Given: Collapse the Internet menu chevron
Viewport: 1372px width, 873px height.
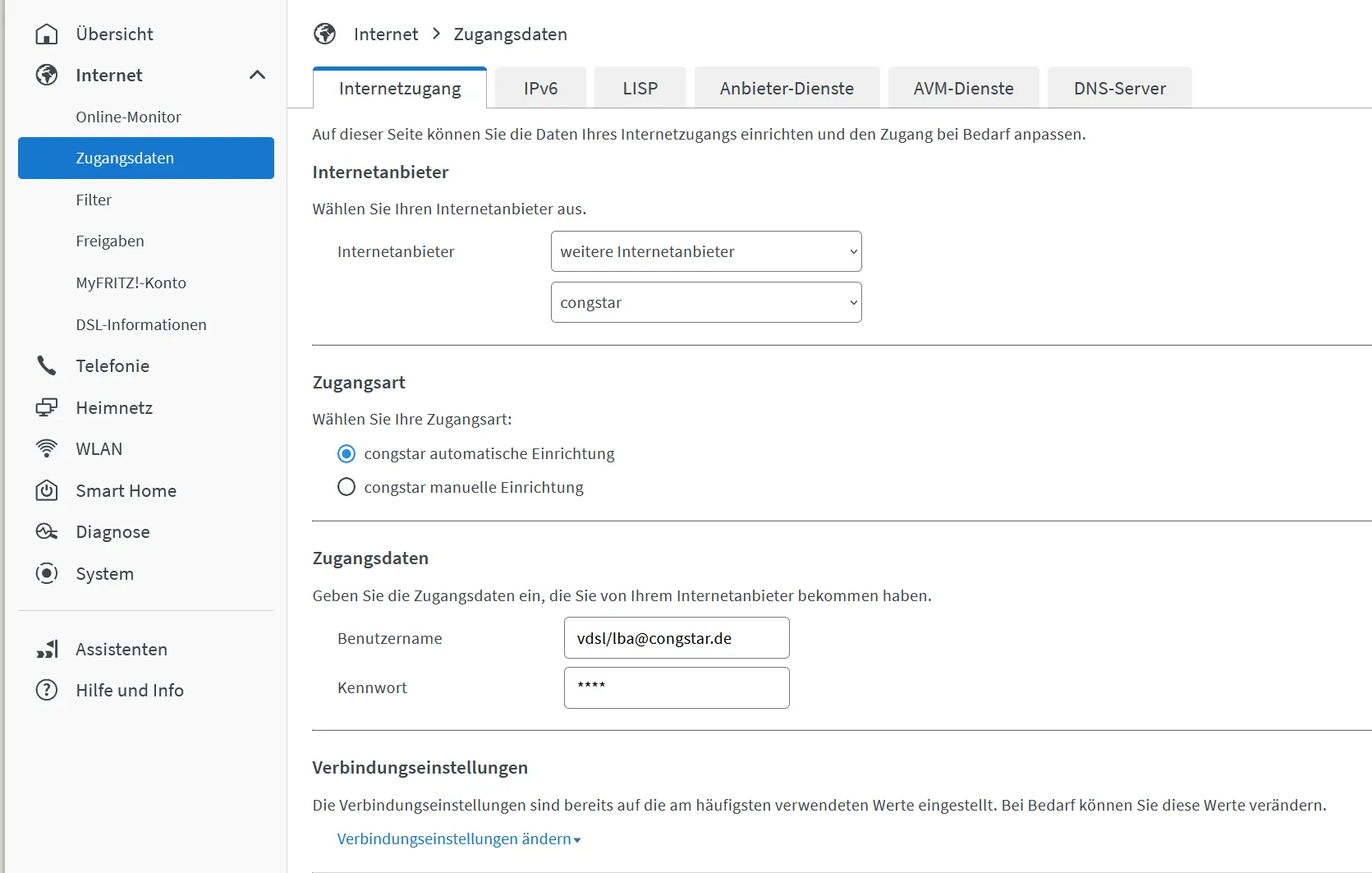Looking at the screenshot, I should coord(257,76).
